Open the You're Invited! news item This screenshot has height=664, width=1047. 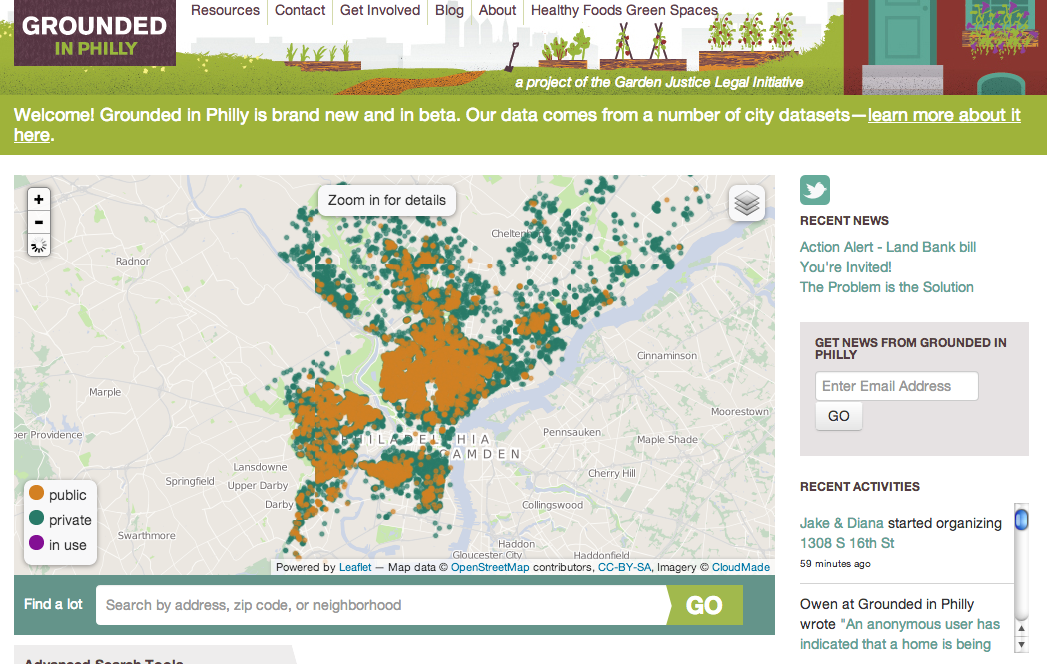(x=845, y=267)
